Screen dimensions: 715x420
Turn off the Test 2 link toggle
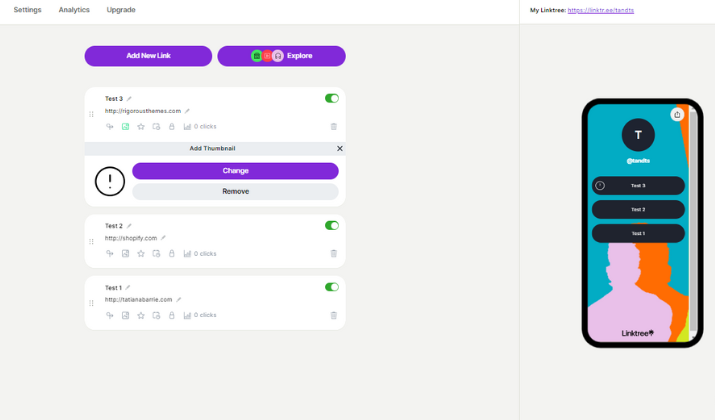332,226
